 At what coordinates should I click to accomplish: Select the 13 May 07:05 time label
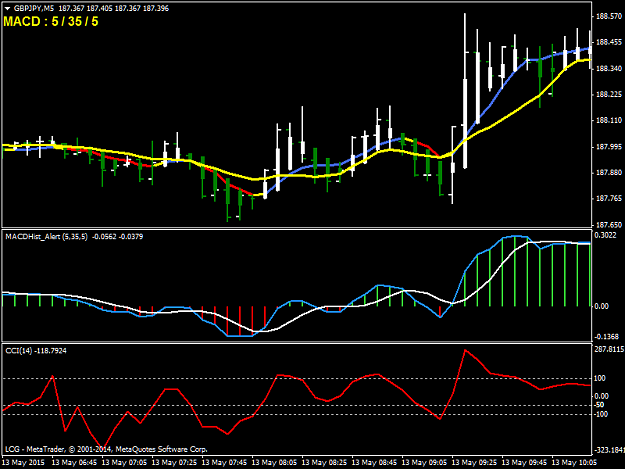click(x=124, y=463)
